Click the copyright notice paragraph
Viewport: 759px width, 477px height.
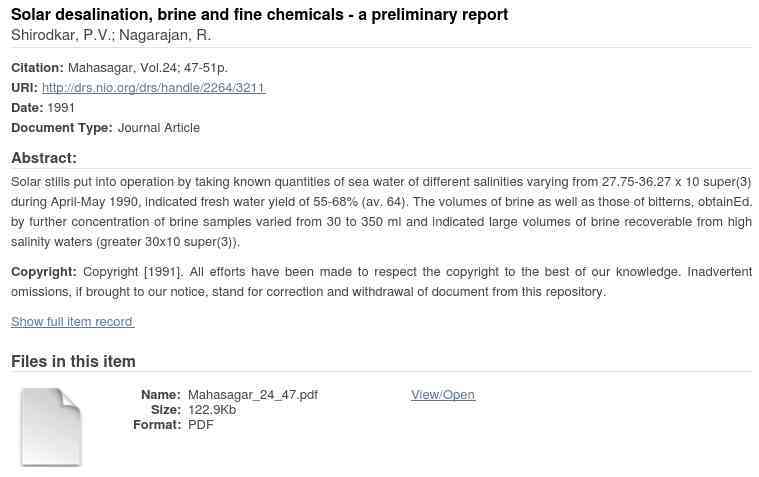point(381,282)
